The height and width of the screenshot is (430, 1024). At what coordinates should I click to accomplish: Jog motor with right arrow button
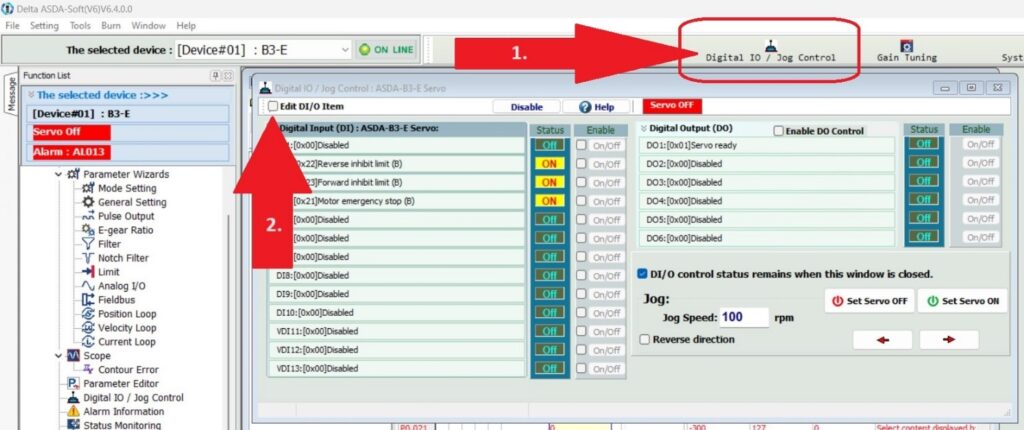pos(948,340)
